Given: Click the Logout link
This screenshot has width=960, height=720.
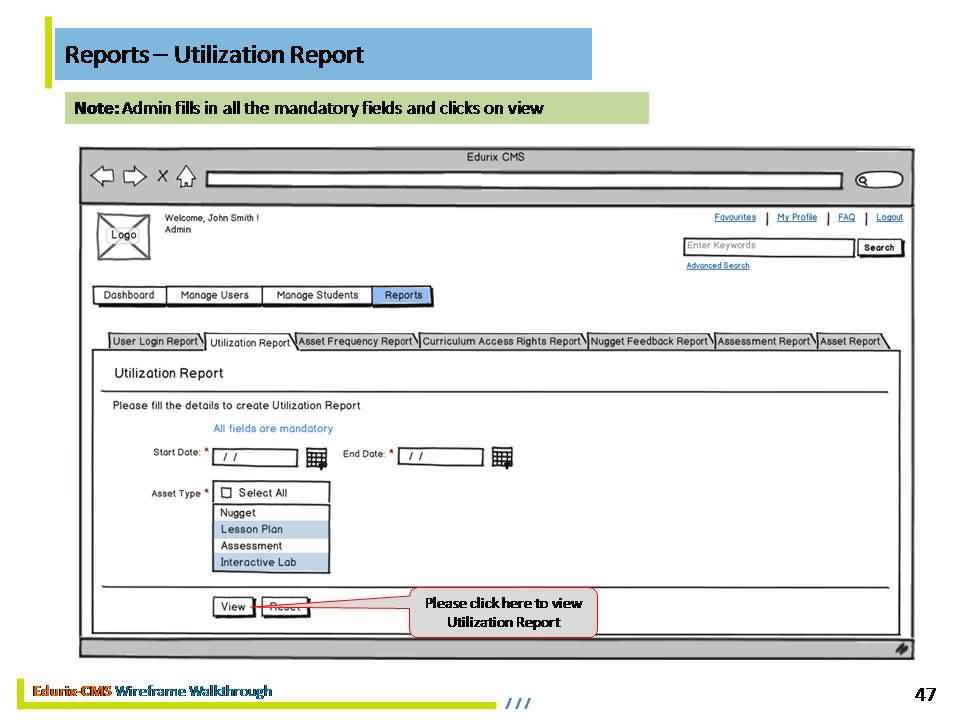Looking at the screenshot, I should point(889,217).
